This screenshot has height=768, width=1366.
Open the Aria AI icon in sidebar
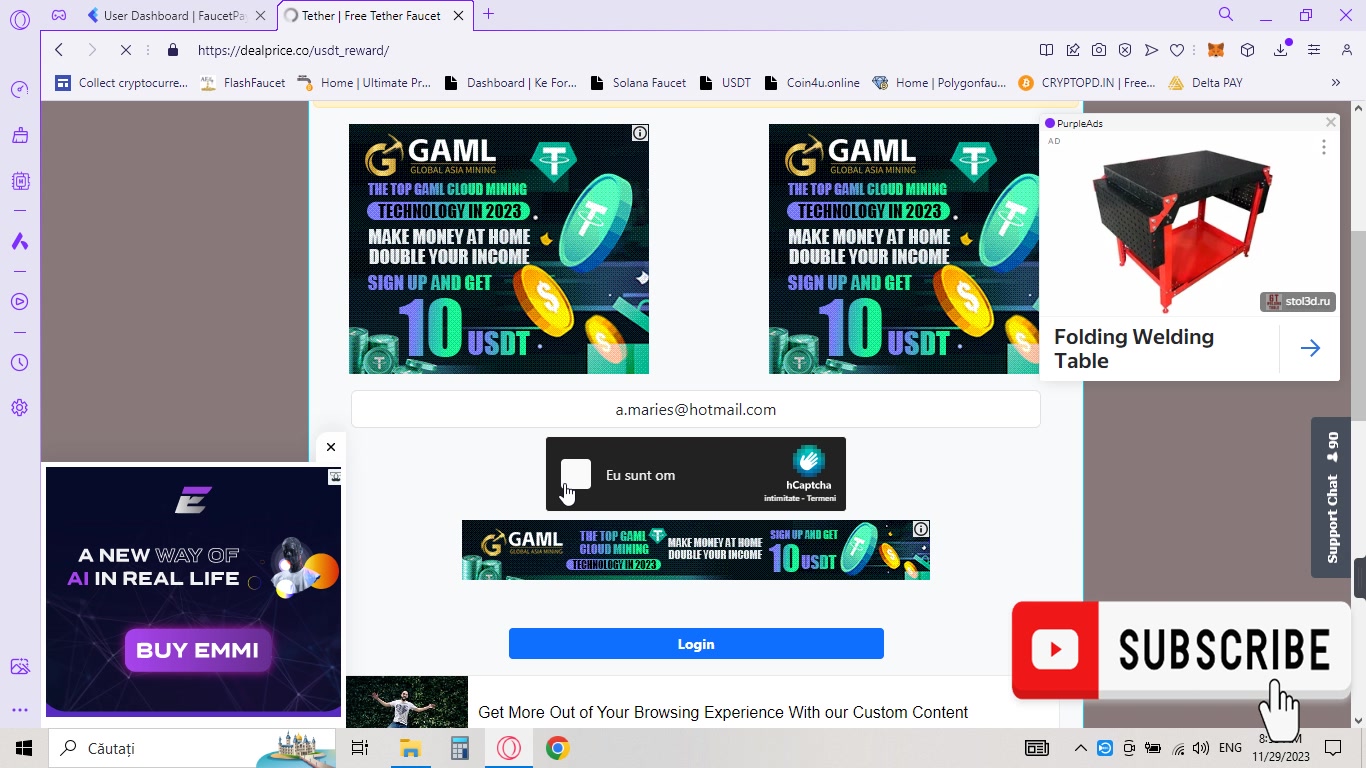click(19, 241)
